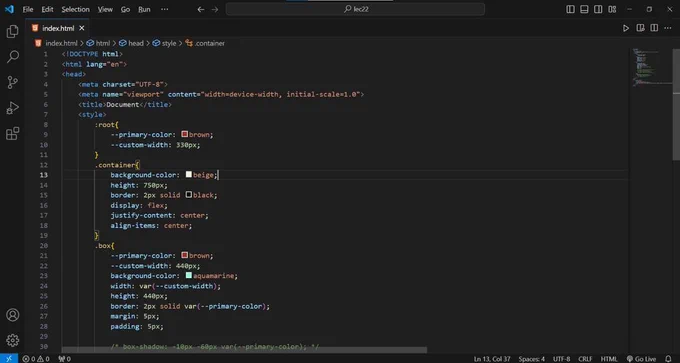Click the VS Code logo icon
The image size is (680, 363).
(9, 9)
